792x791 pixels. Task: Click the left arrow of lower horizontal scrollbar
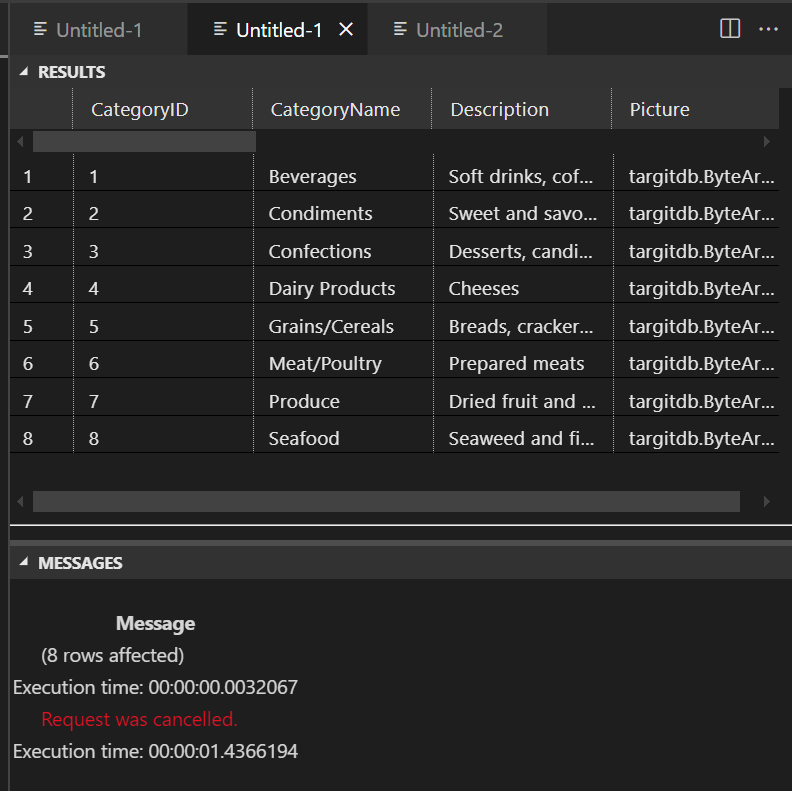(20, 502)
